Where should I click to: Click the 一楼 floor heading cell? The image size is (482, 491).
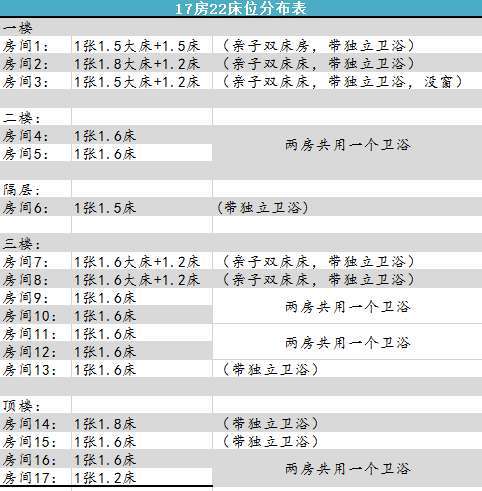click(x=35, y=27)
